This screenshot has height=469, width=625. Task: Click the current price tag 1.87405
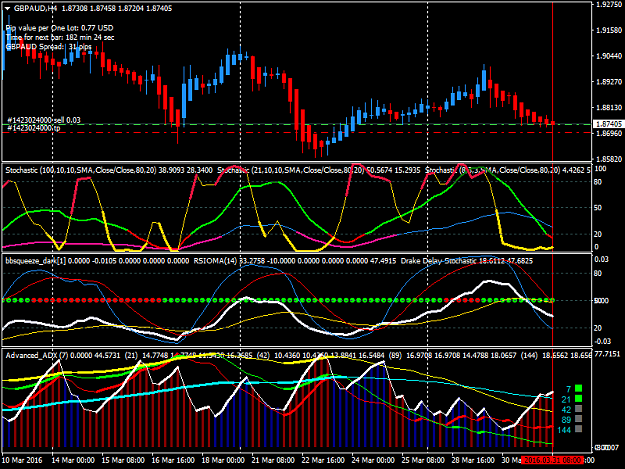(x=609, y=124)
